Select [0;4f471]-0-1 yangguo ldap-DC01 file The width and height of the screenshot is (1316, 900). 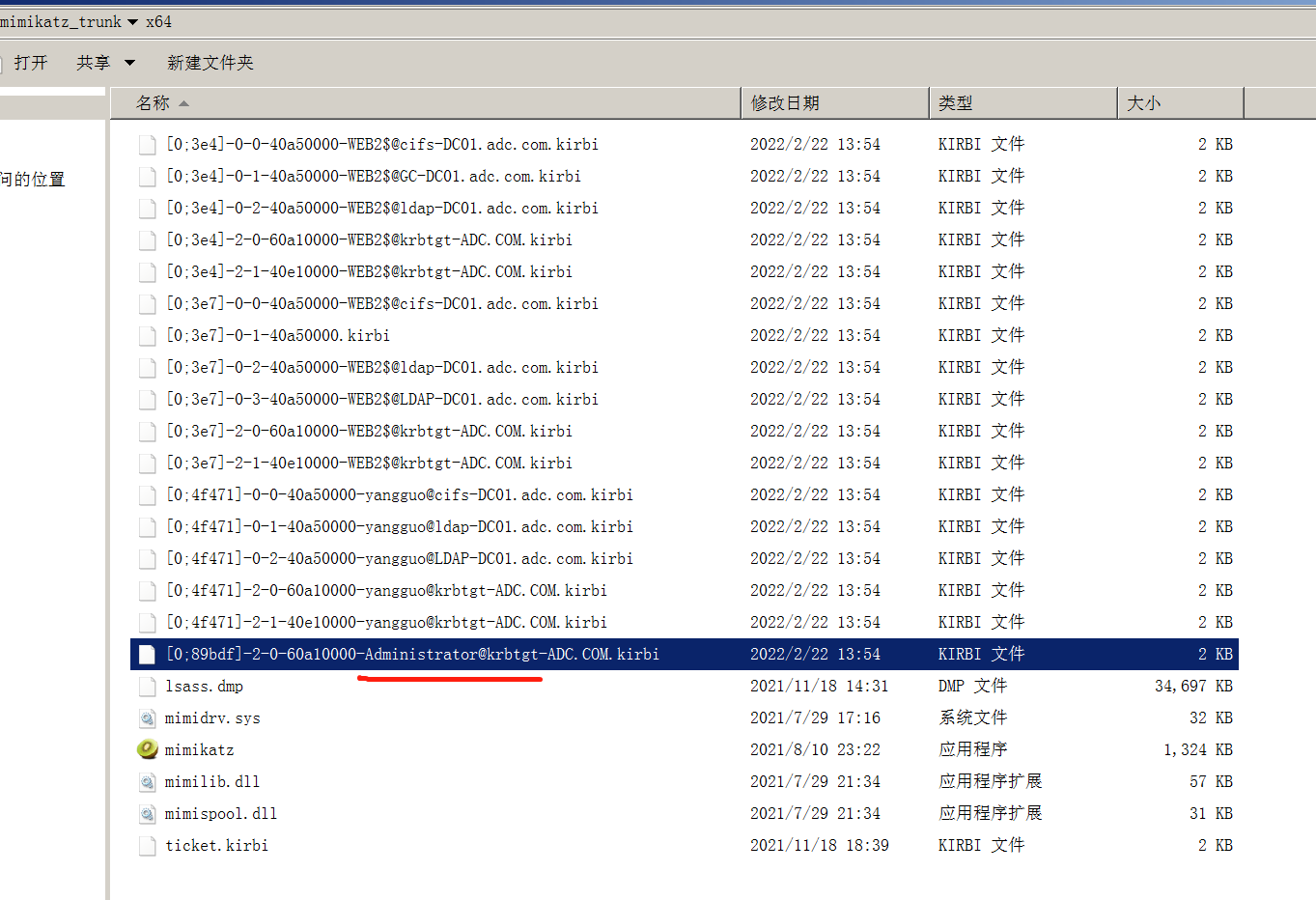[x=399, y=526]
